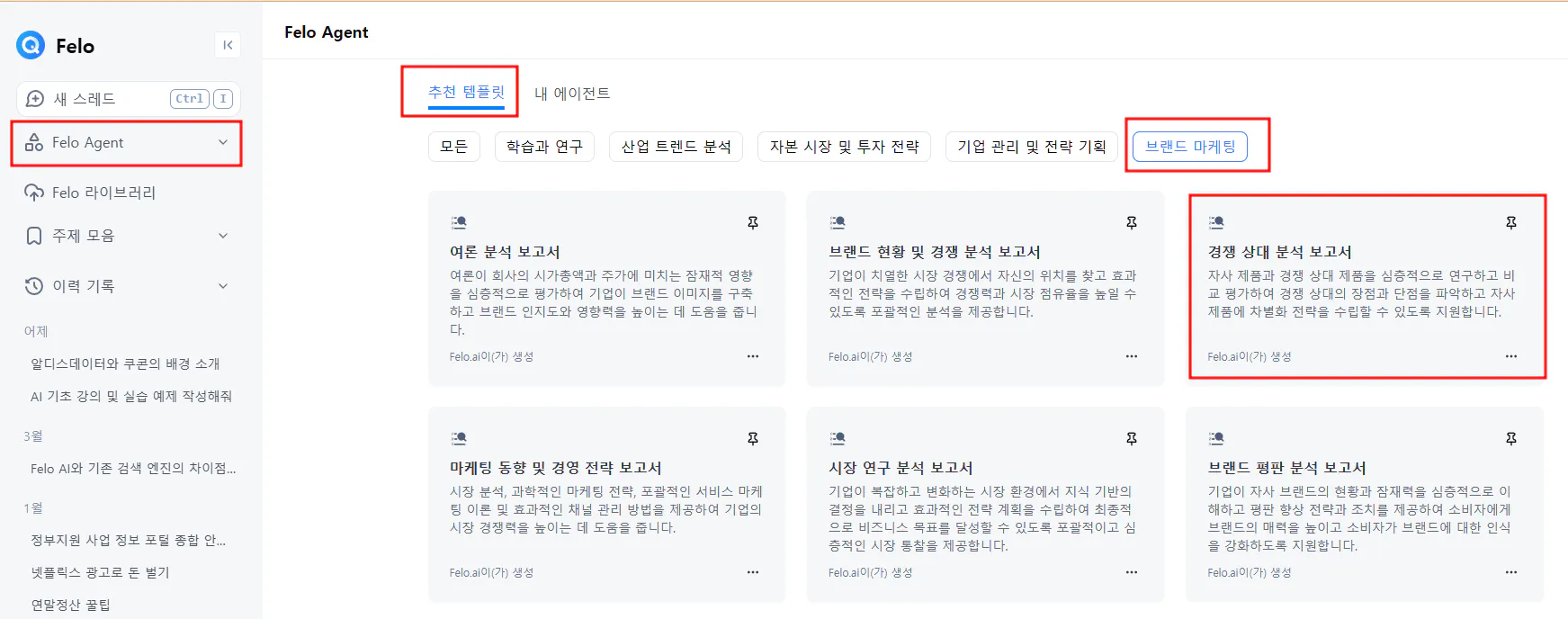Click 'Felo.ai이(가) 생성' on 시장 연구 분석 보고서 card

[870, 572]
